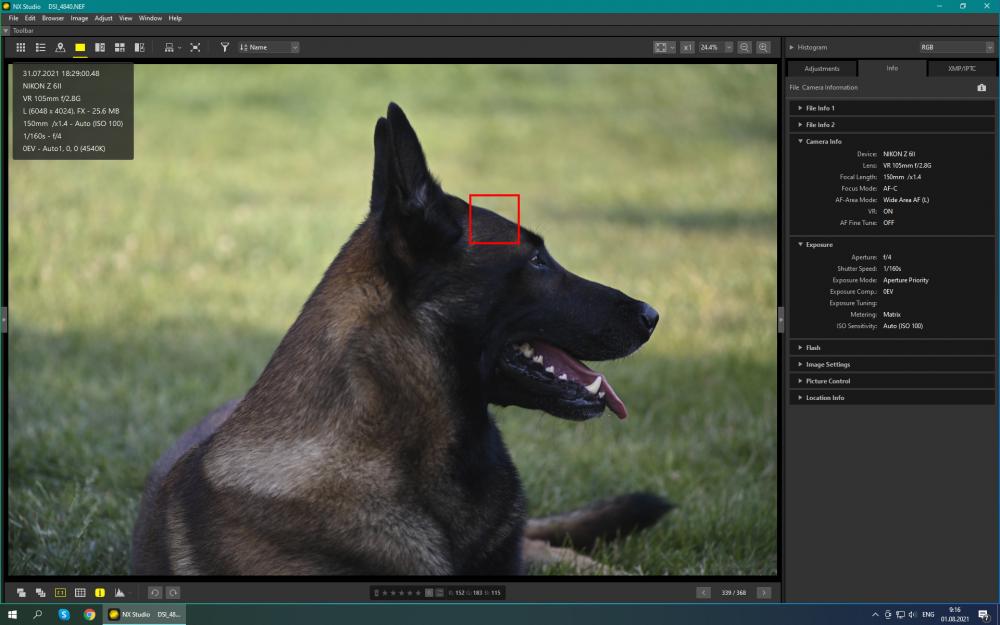1000x625 pixels.
Task: Go to the next image
Action: tap(763, 592)
